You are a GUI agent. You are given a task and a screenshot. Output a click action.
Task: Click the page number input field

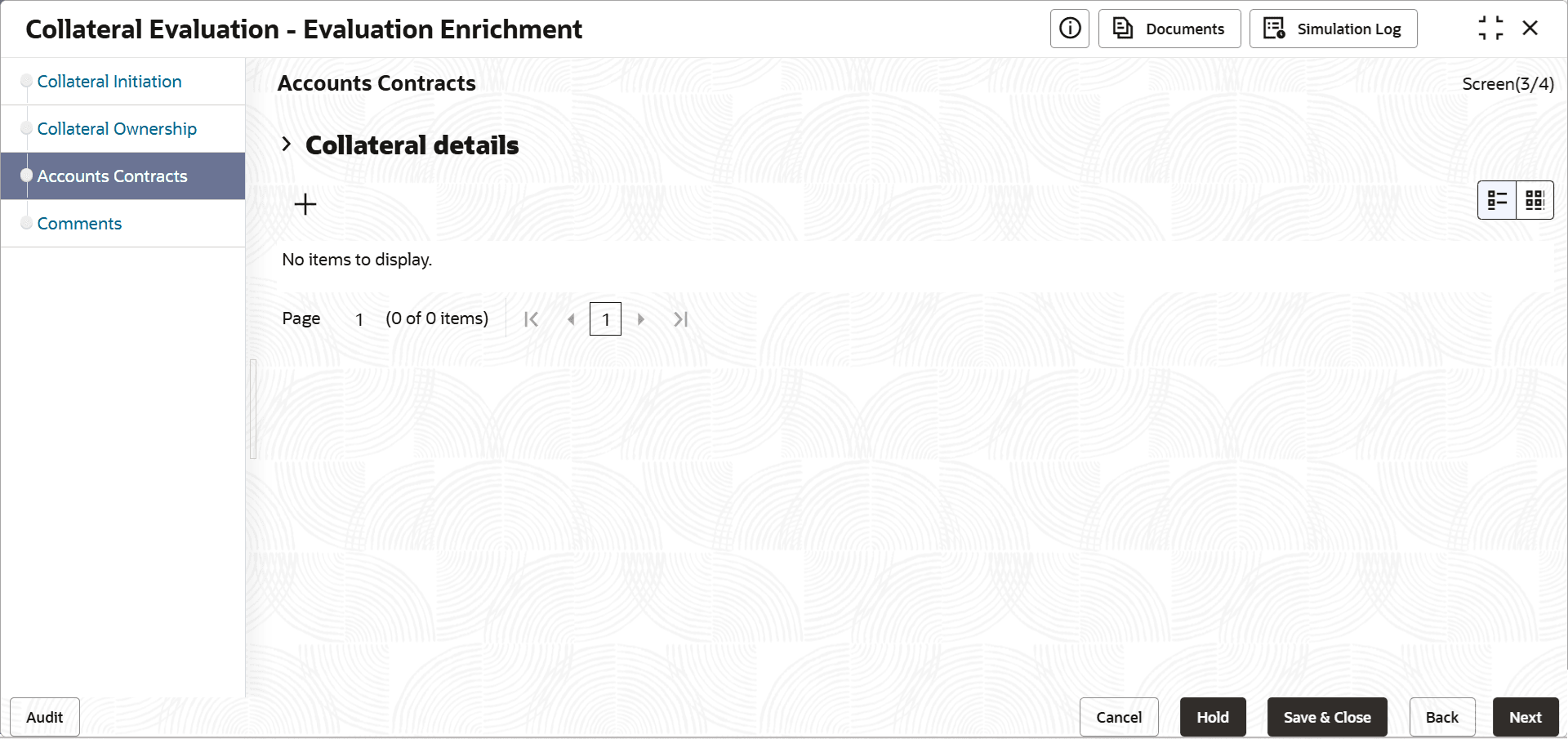[x=605, y=319]
